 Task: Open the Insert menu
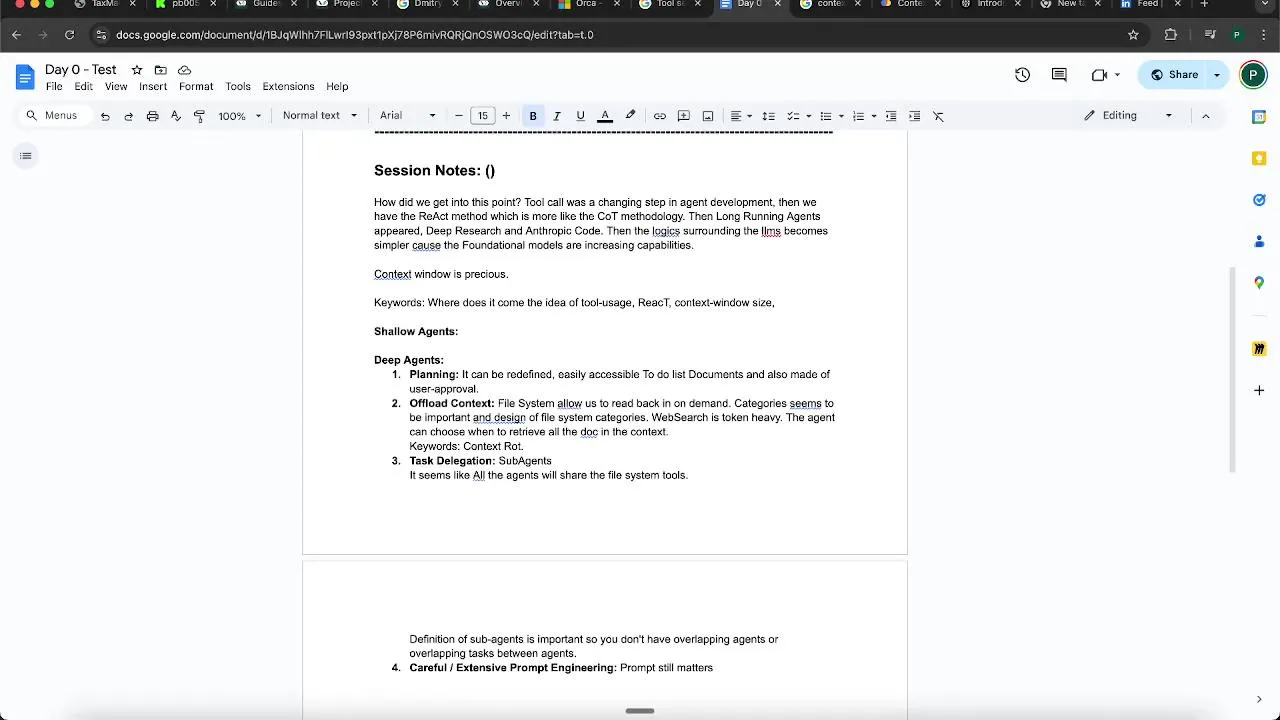pos(153,87)
